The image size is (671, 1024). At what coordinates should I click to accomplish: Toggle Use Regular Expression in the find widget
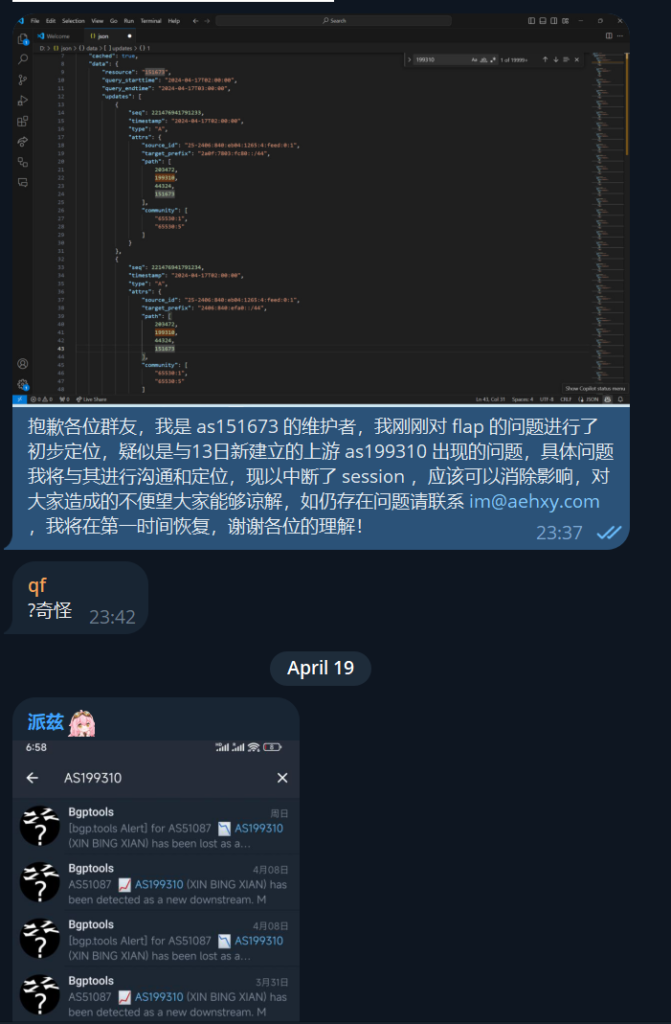(x=493, y=59)
